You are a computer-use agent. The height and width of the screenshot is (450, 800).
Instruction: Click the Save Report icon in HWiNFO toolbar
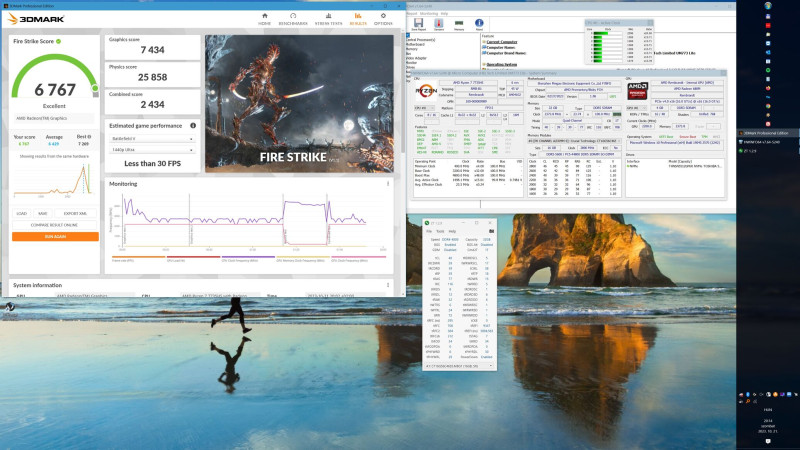tap(418, 24)
